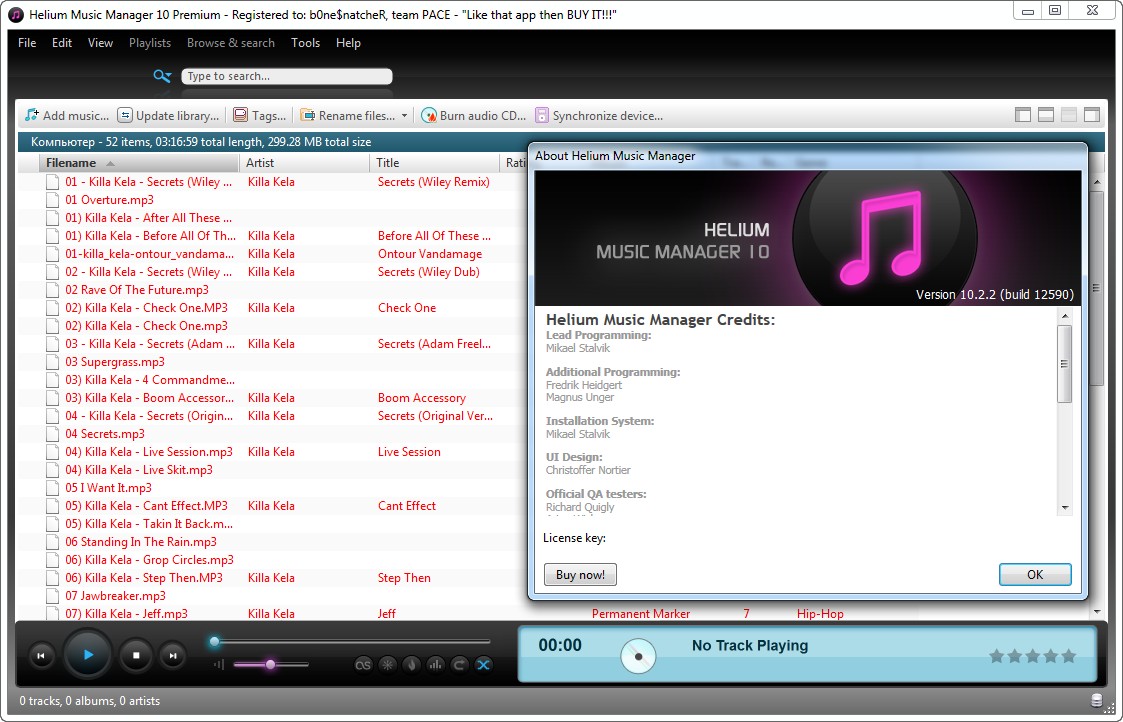The width and height of the screenshot is (1123, 722).
Task: Select the file 03 Supergrass.mp3
Action: tap(115, 362)
